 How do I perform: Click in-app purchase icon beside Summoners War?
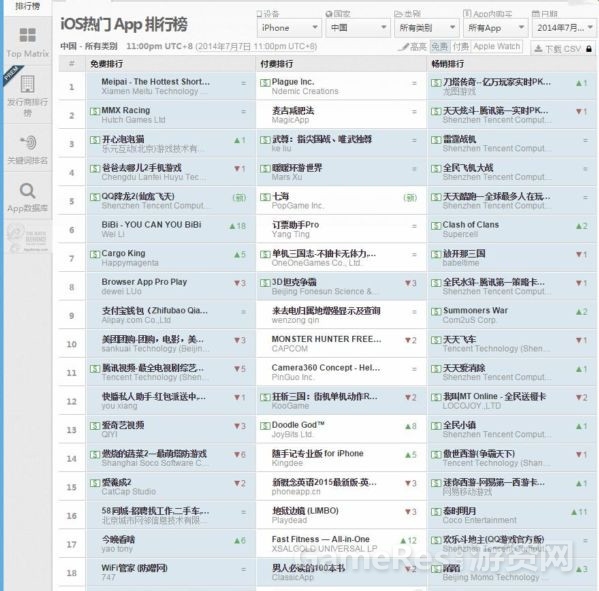tap(436, 311)
